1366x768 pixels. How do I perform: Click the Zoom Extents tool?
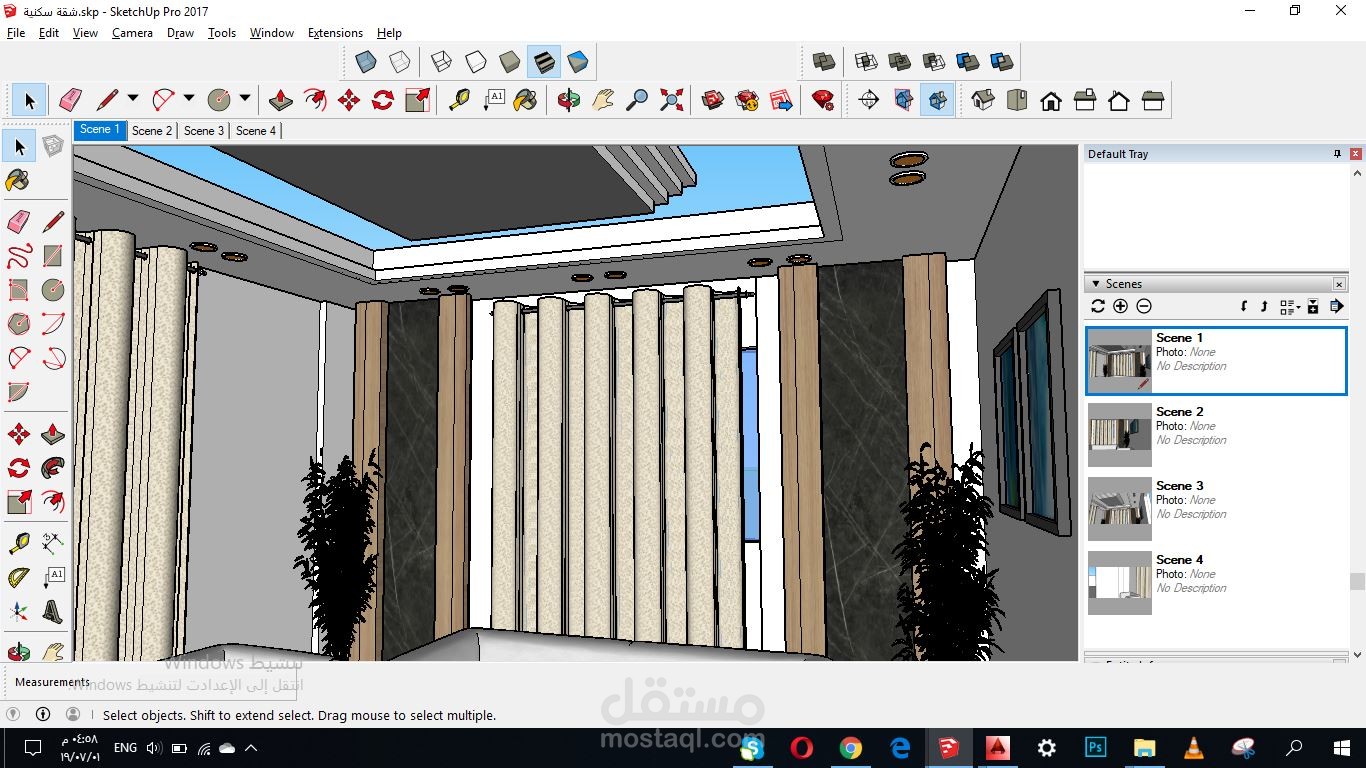[671, 100]
